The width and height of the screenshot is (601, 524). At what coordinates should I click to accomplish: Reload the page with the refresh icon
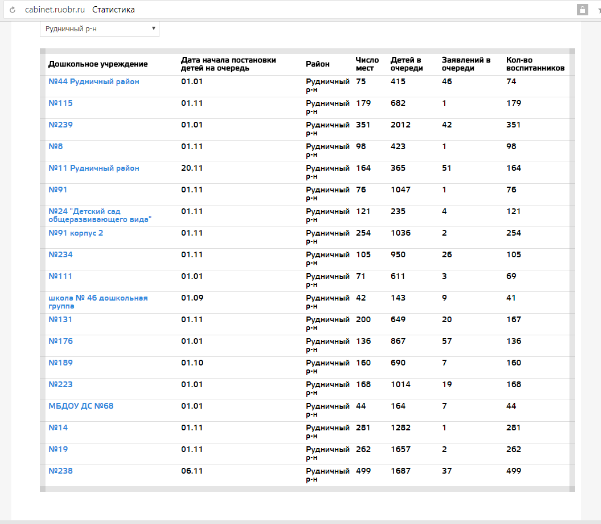click(12, 10)
